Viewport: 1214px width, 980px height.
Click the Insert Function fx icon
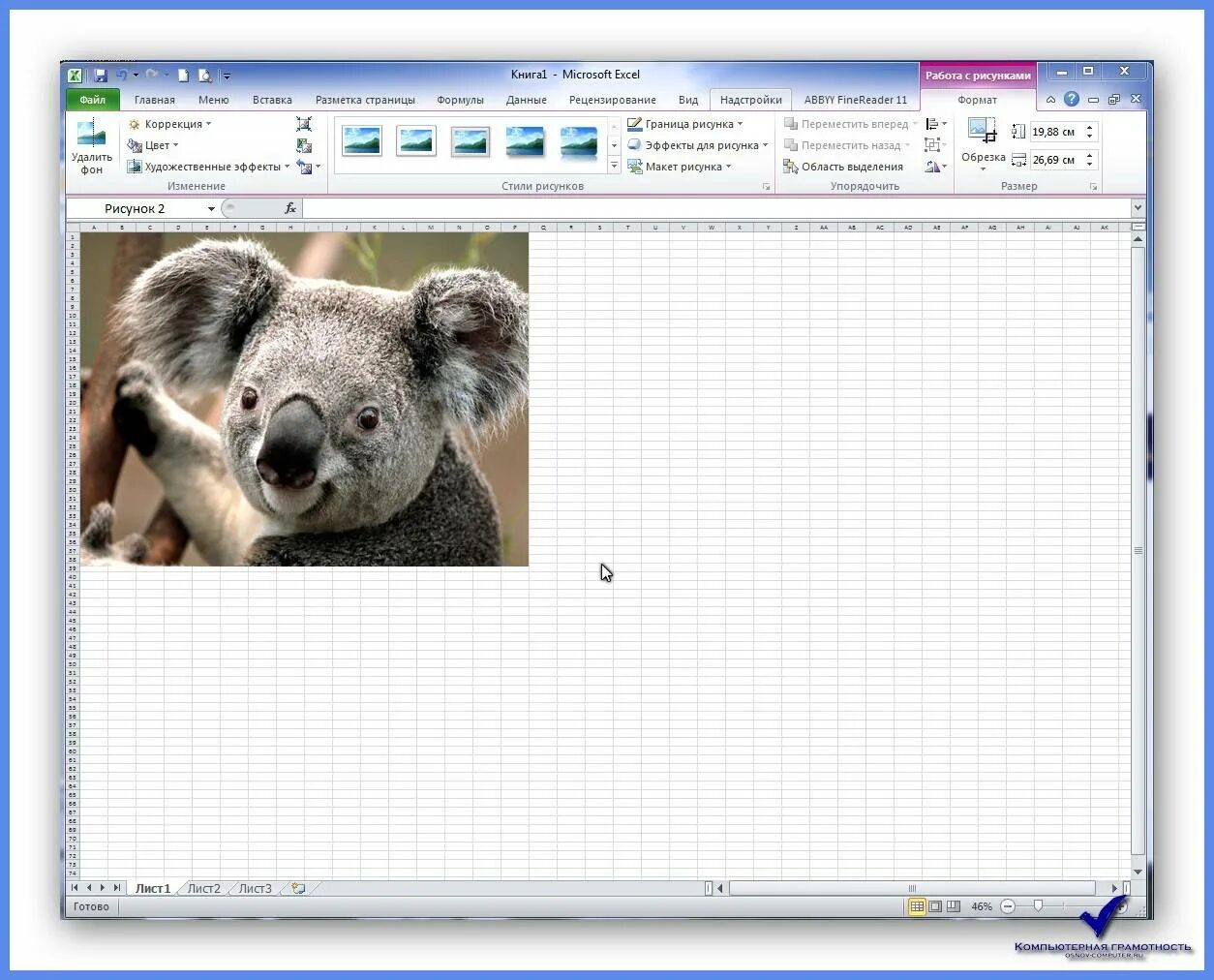[x=289, y=208]
